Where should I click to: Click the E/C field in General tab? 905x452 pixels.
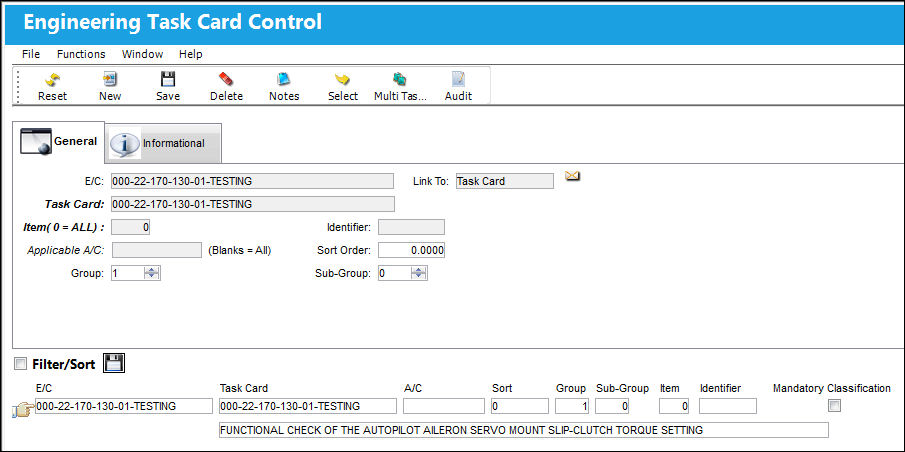tap(252, 181)
